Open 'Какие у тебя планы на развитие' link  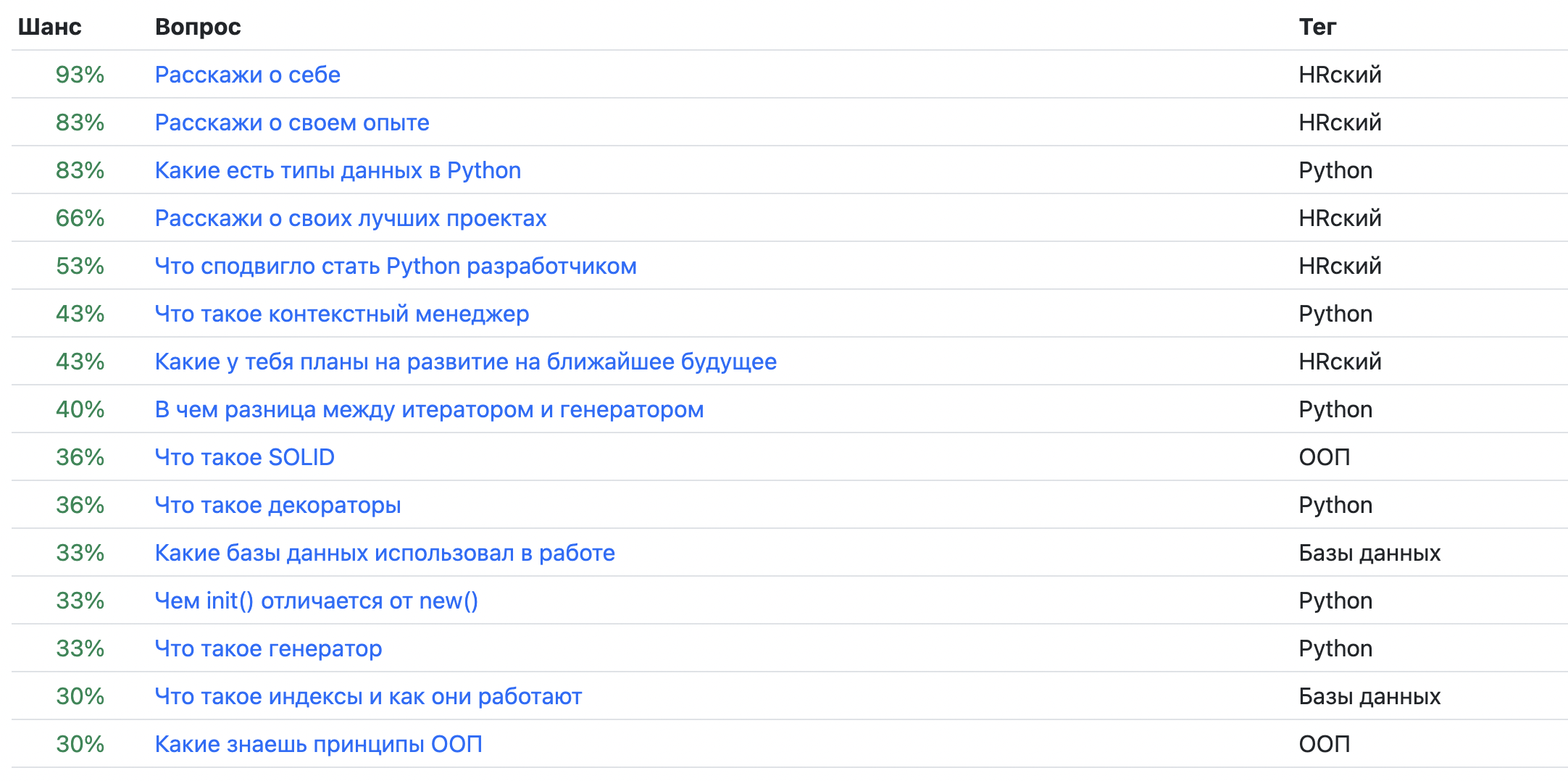point(465,362)
